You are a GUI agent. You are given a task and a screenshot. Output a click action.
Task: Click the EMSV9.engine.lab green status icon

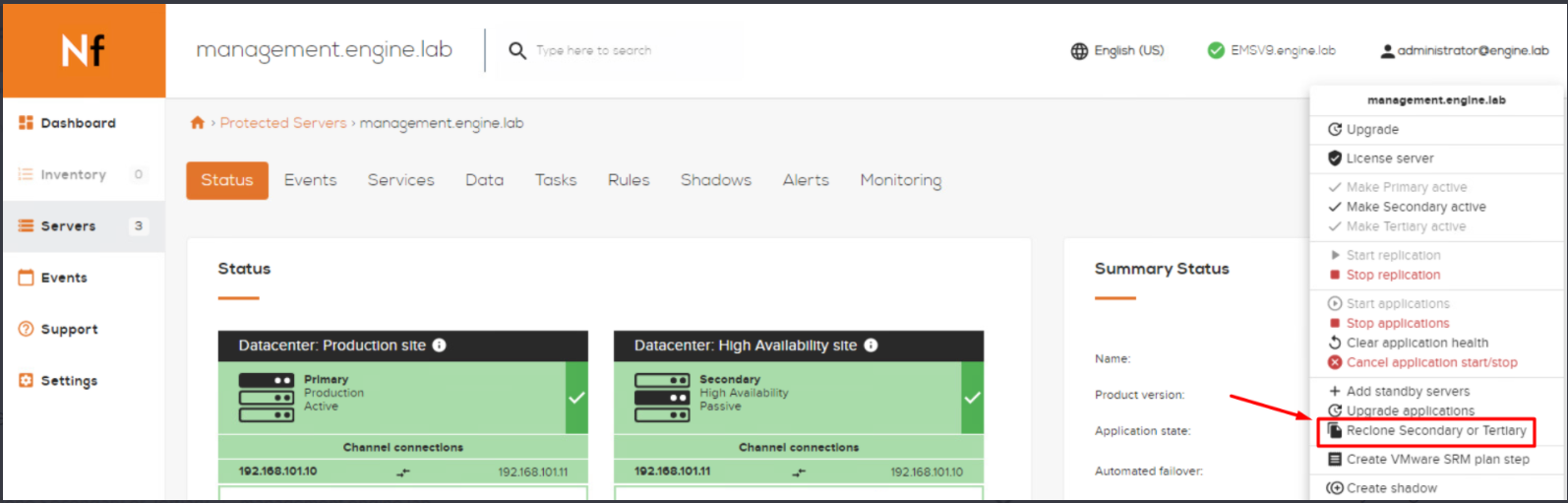(x=1216, y=50)
